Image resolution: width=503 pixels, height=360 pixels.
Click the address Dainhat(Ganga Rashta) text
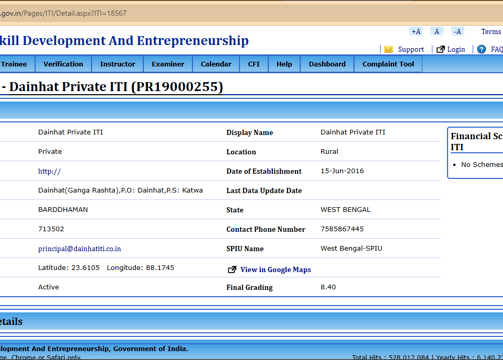click(x=120, y=190)
